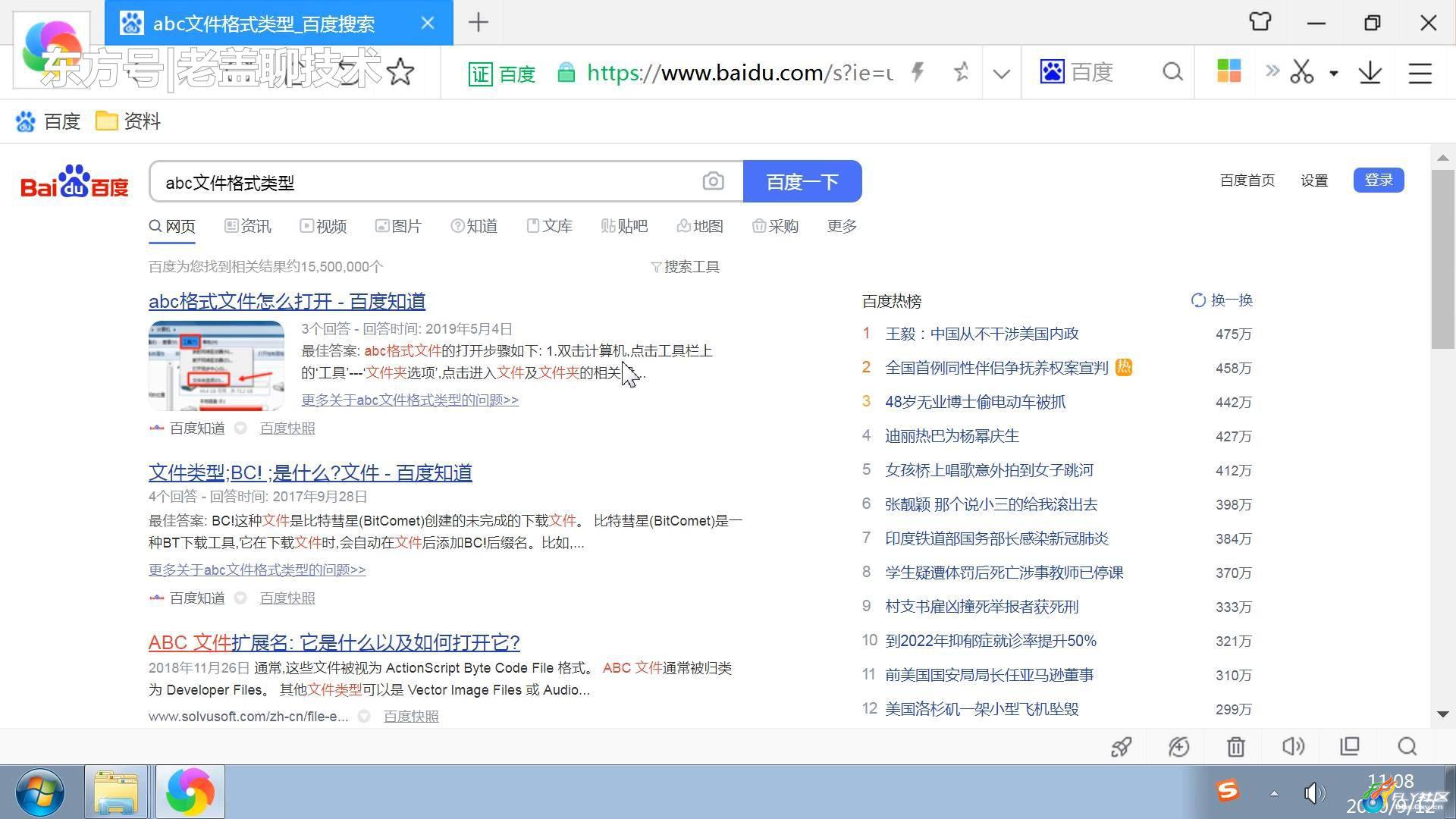This screenshot has width=1456, height=819.
Task: Click the 证 百度 site certificate badge
Action: [502, 73]
